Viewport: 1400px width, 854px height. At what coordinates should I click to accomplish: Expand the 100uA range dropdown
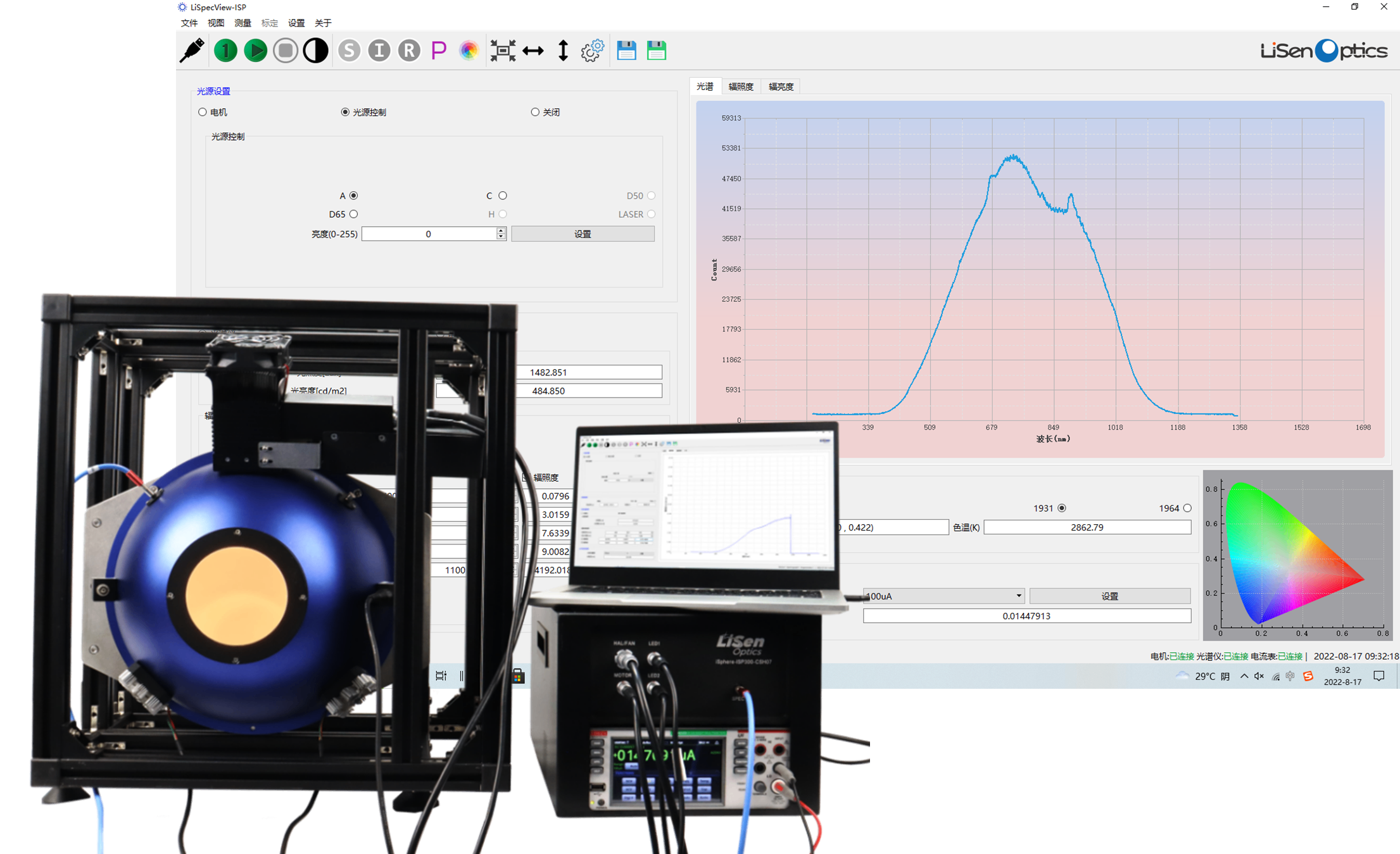tap(1018, 596)
